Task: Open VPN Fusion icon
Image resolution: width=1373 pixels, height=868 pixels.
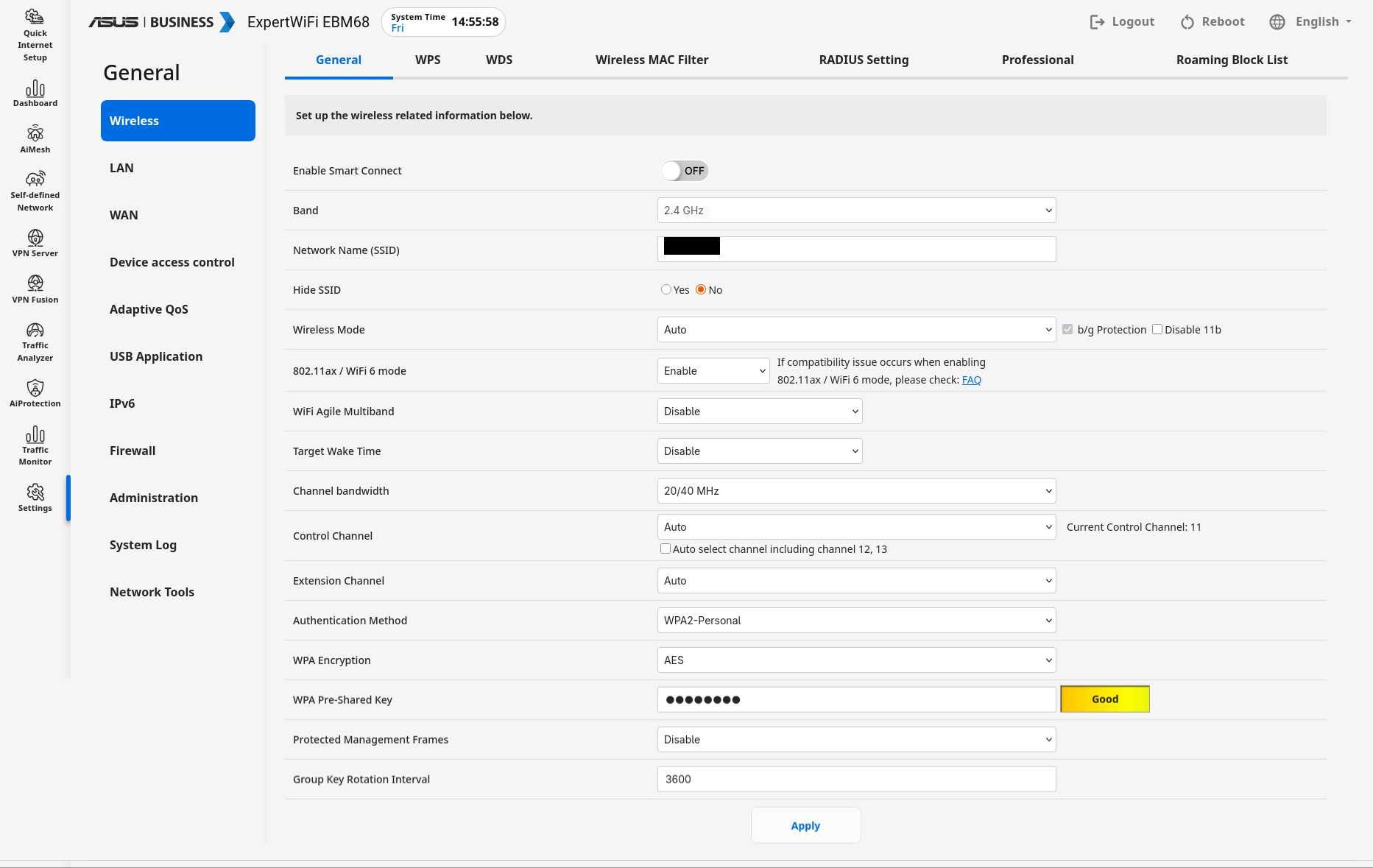Action: [x=35, y=283]
